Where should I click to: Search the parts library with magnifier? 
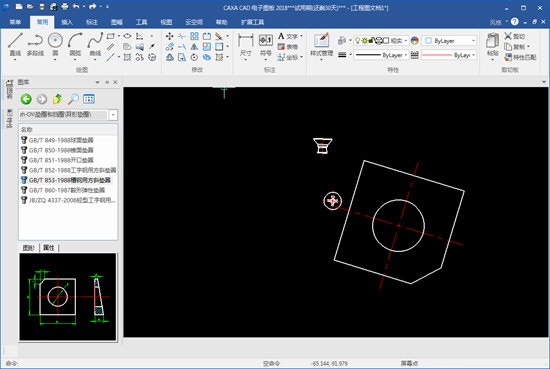[x=73, y=99]
